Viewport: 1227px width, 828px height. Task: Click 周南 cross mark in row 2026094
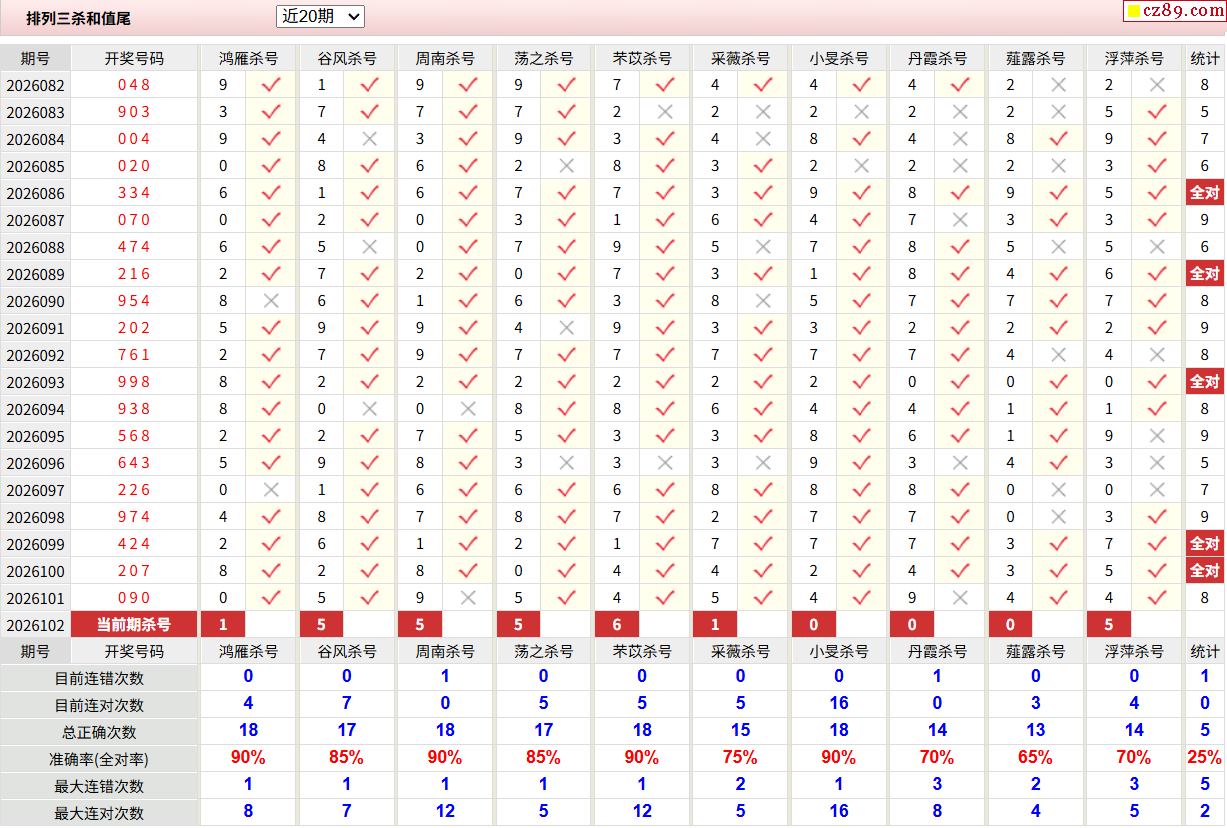pyautogui.click(x=468, y=409)
